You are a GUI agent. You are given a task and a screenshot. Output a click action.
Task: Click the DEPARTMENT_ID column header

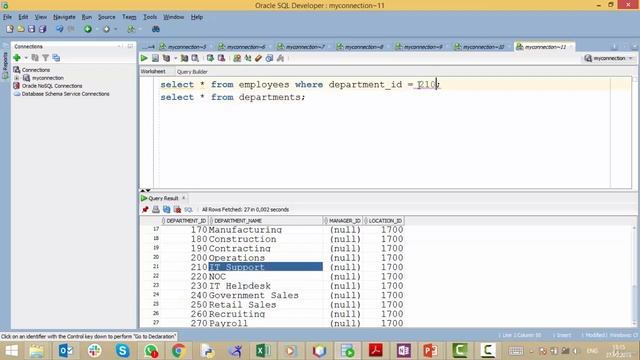tap(185, 220)
